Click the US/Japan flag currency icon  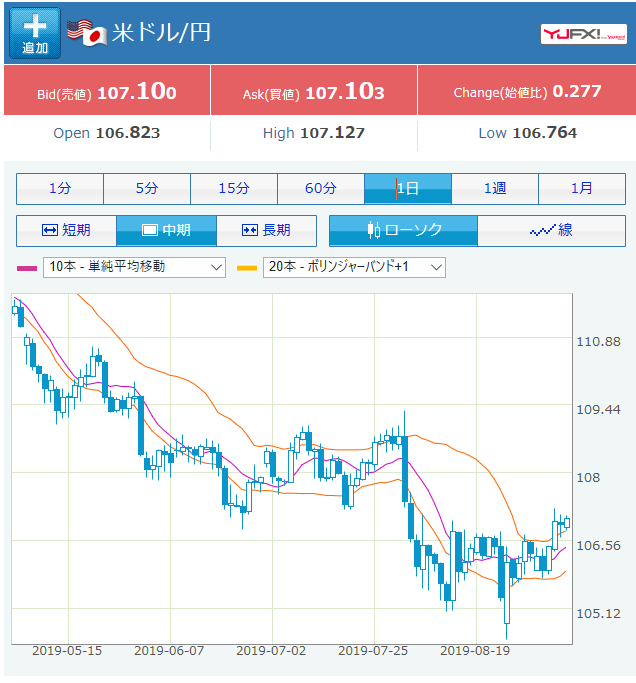click(x=86, y=31)
